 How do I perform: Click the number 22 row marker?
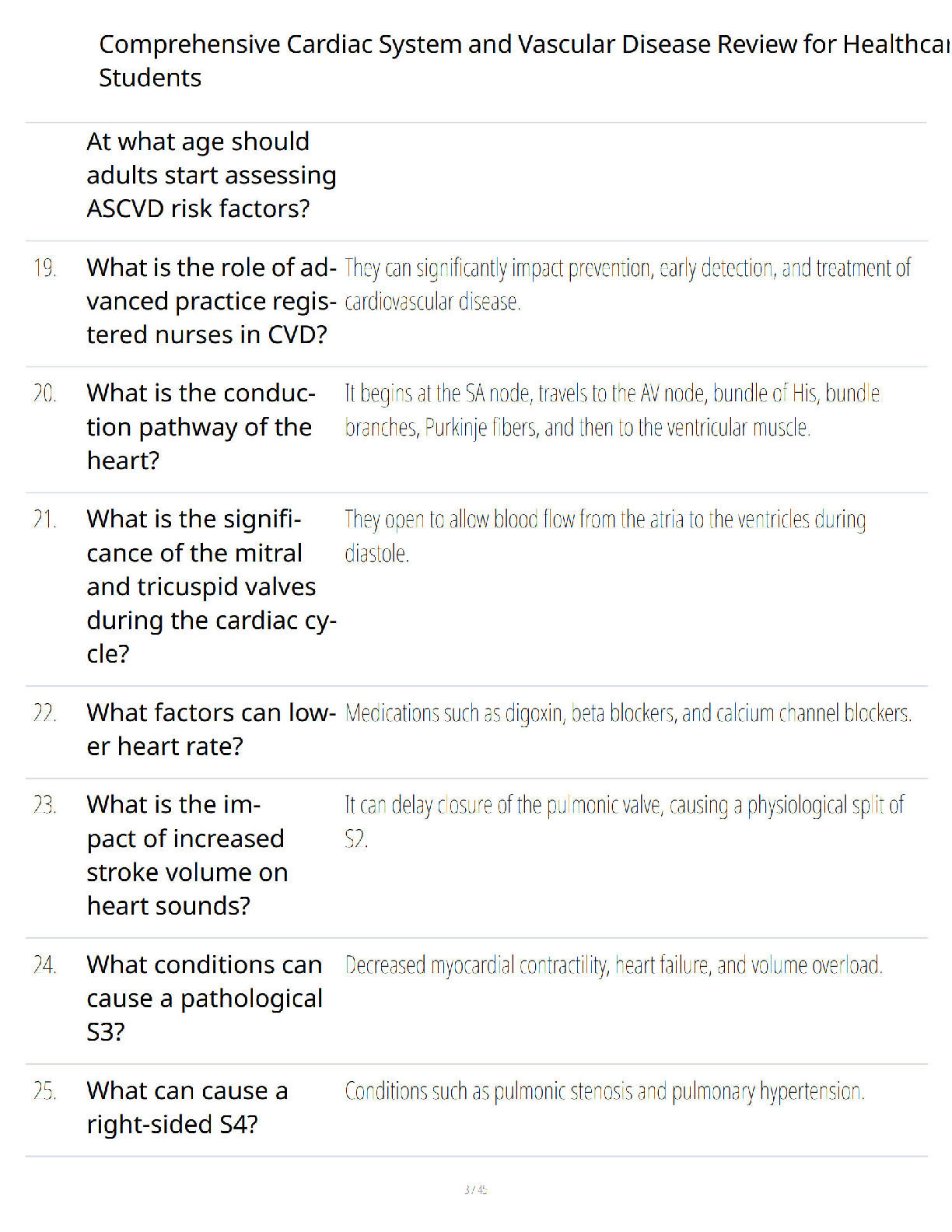[45, 712]
